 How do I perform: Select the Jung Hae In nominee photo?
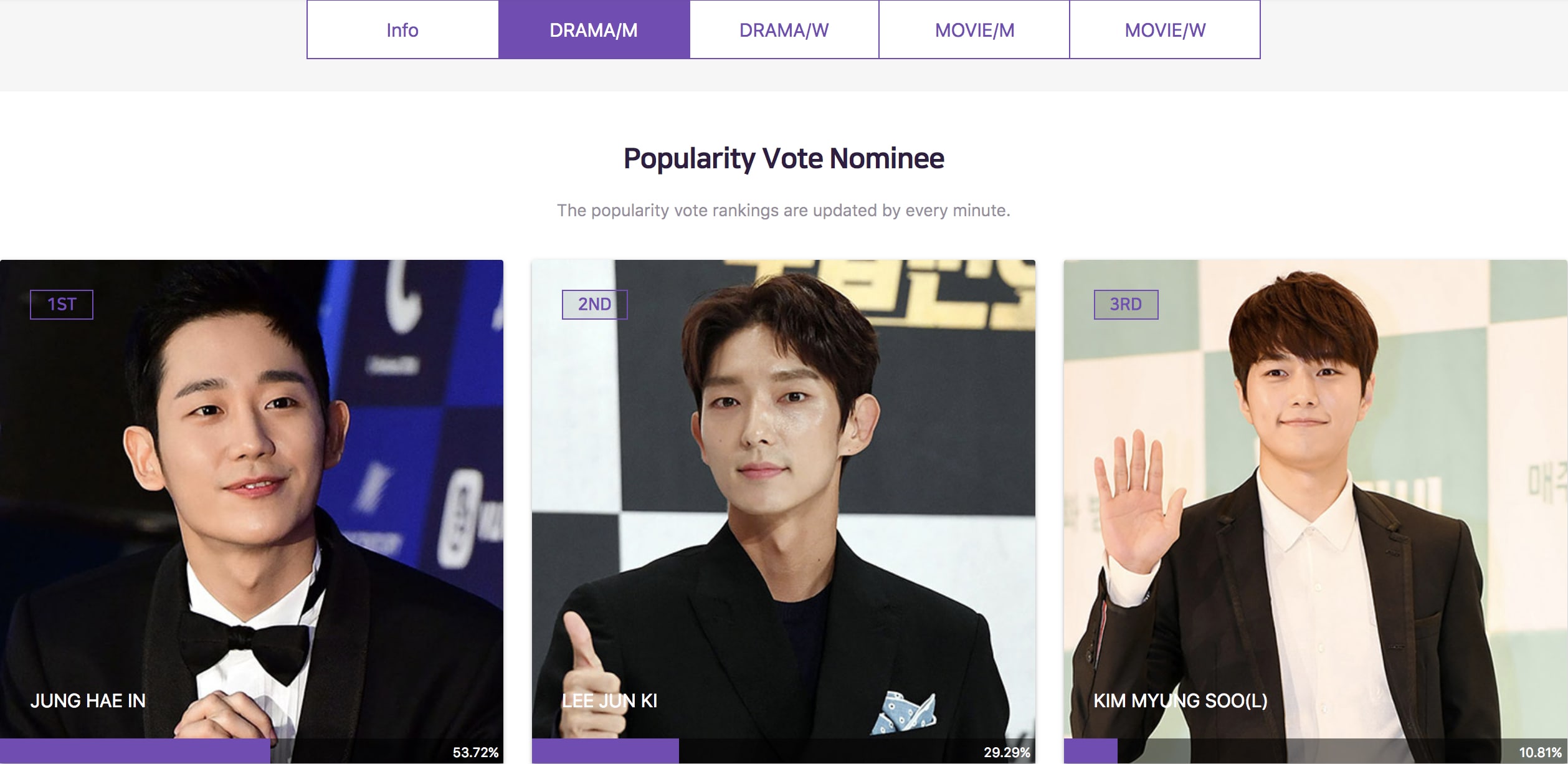click(x=252, y=499)
